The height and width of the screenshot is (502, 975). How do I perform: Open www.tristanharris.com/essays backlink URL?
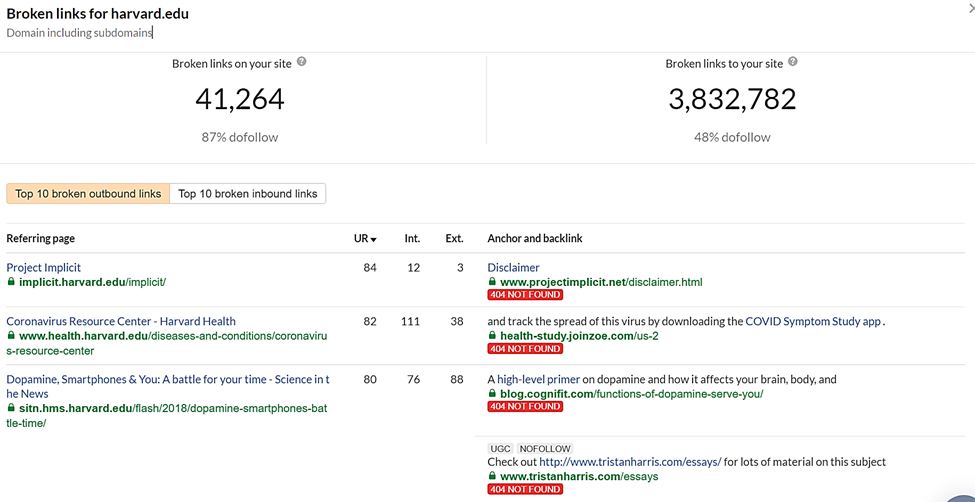tap(579, 476)
